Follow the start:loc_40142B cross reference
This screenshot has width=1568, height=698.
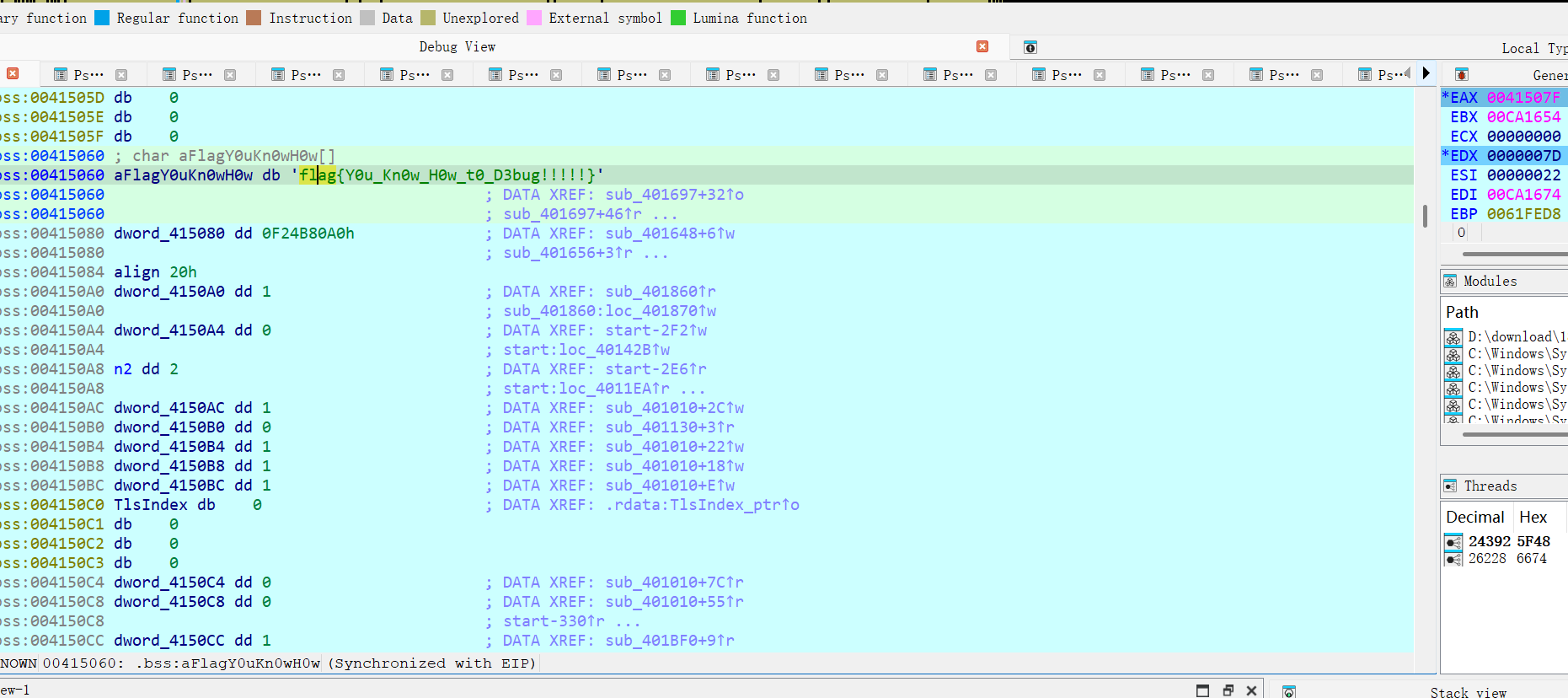[586, 349]
